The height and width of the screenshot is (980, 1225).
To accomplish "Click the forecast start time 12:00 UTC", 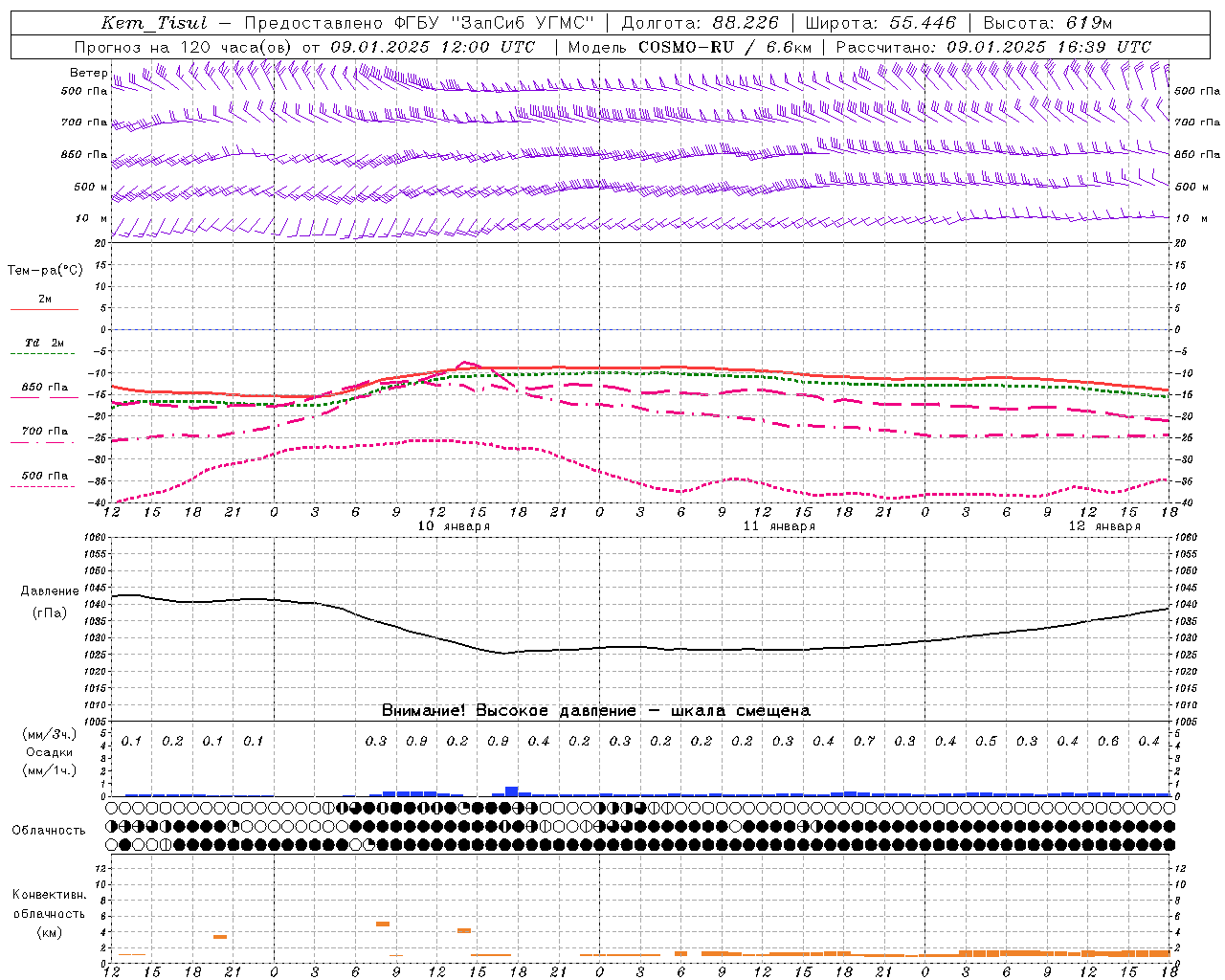I will [489, 47].
